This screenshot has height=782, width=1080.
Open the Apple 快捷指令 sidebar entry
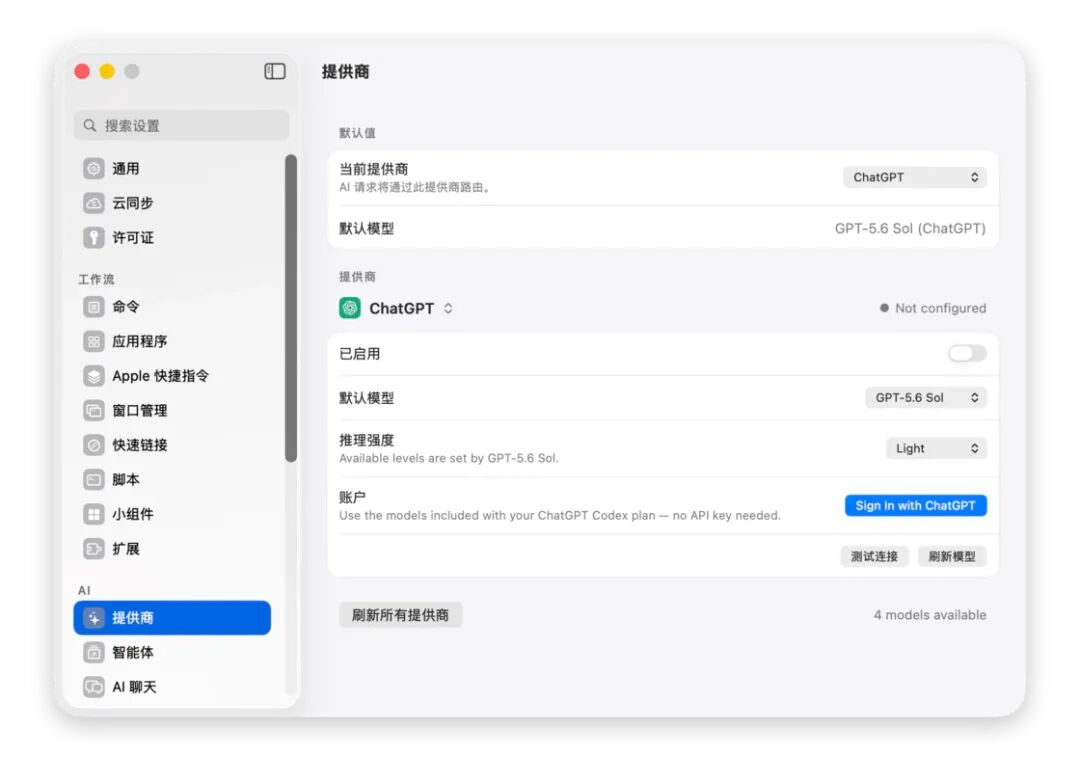pos(172,375)
